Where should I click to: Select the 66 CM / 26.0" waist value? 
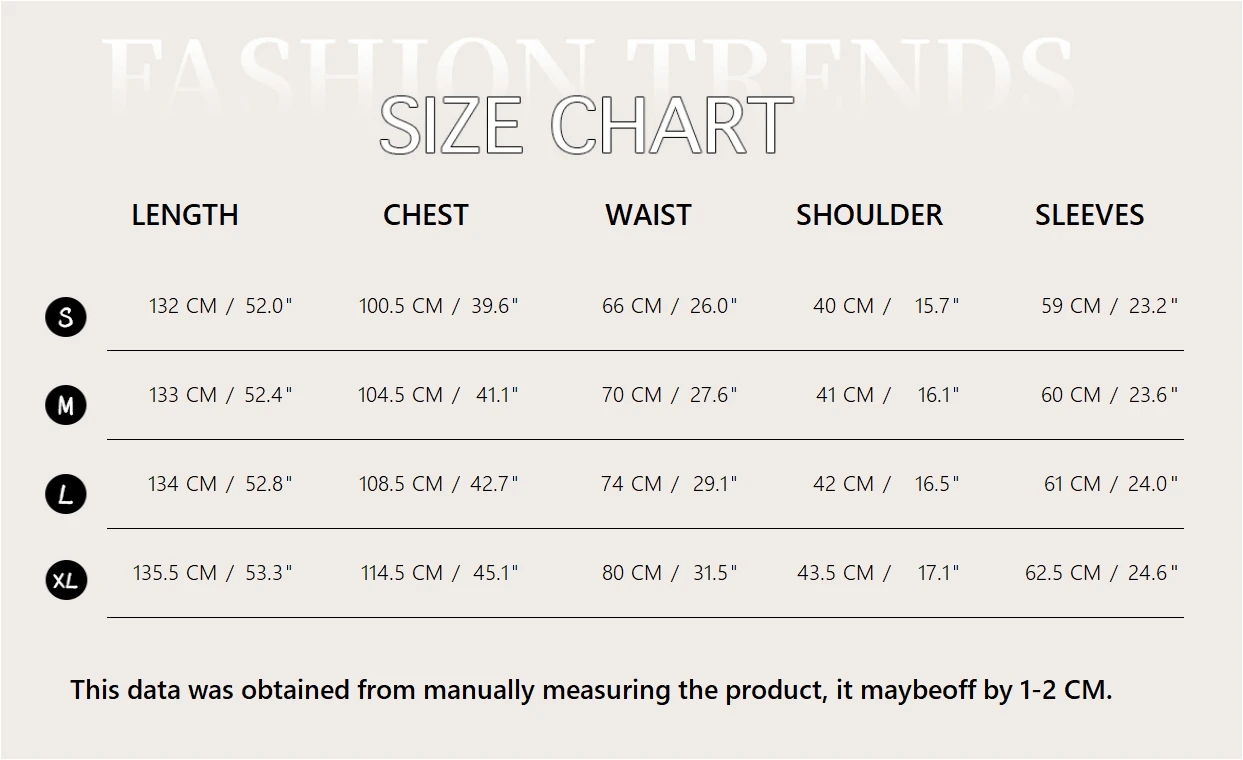pos(669,306)
